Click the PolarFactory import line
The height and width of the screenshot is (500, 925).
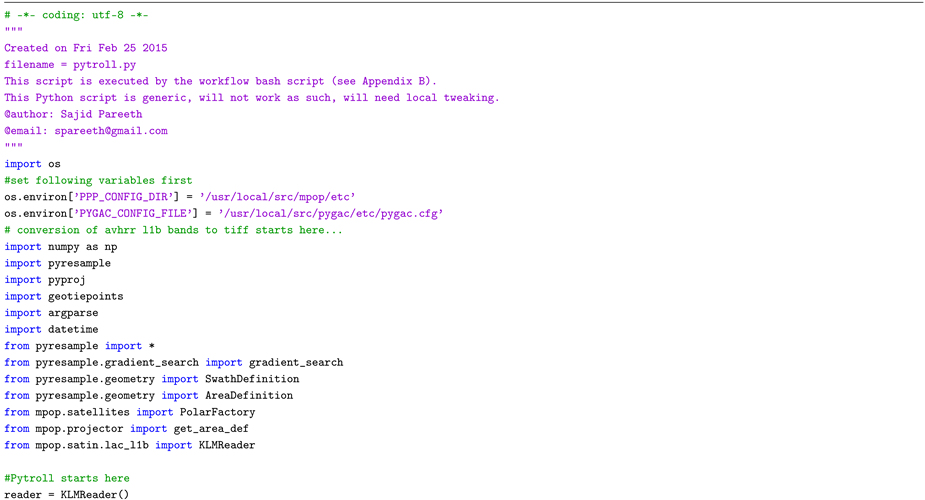coord(130,412)
